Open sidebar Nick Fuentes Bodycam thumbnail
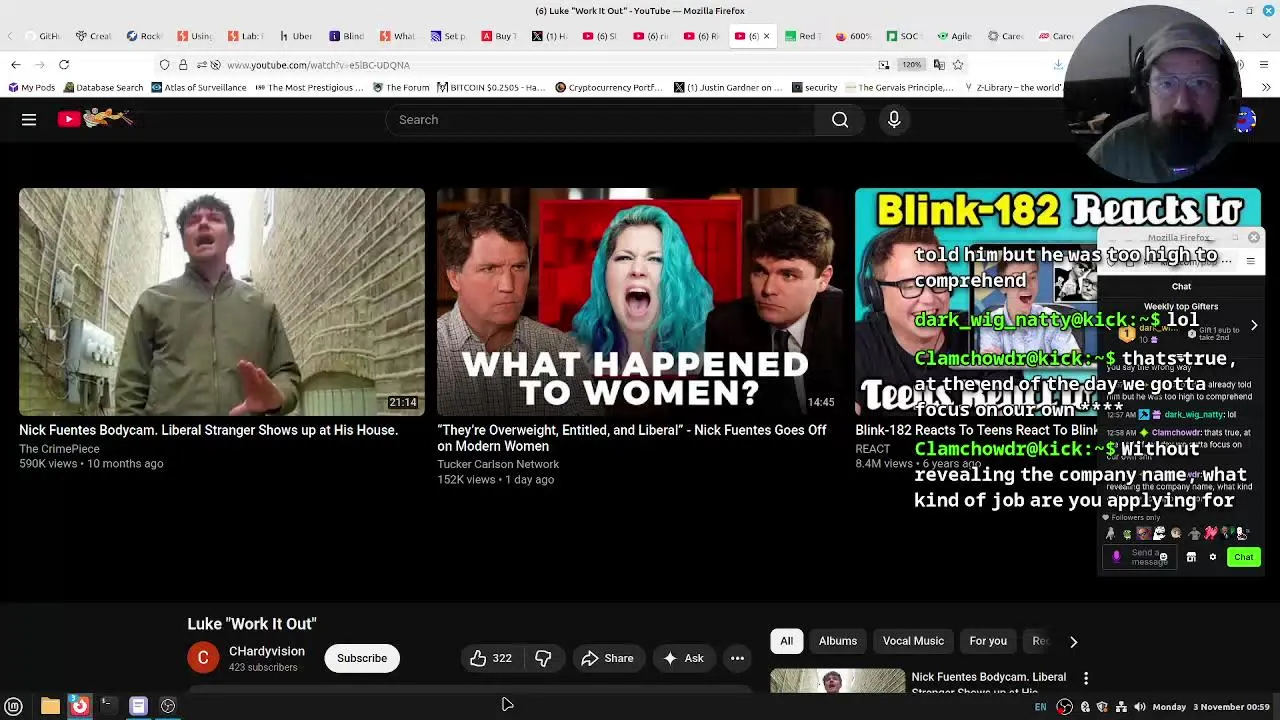The width and height of the screenshot is (1280, 720). pos(837,682)
